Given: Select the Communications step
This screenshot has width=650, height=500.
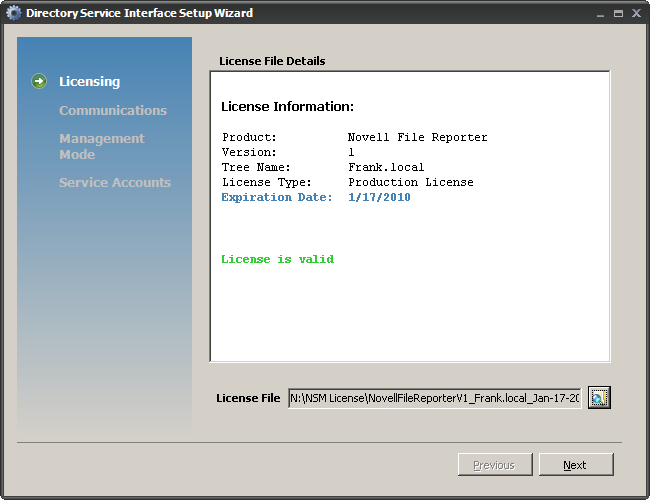Looking at the screenshot, I should 113,110.
